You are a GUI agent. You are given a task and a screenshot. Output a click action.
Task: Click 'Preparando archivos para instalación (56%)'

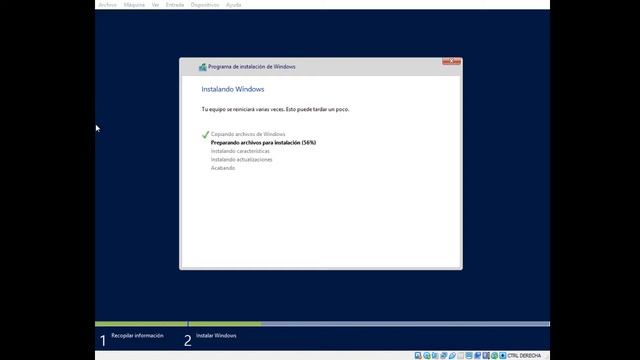pyautogui.click(x=263, y=142)
